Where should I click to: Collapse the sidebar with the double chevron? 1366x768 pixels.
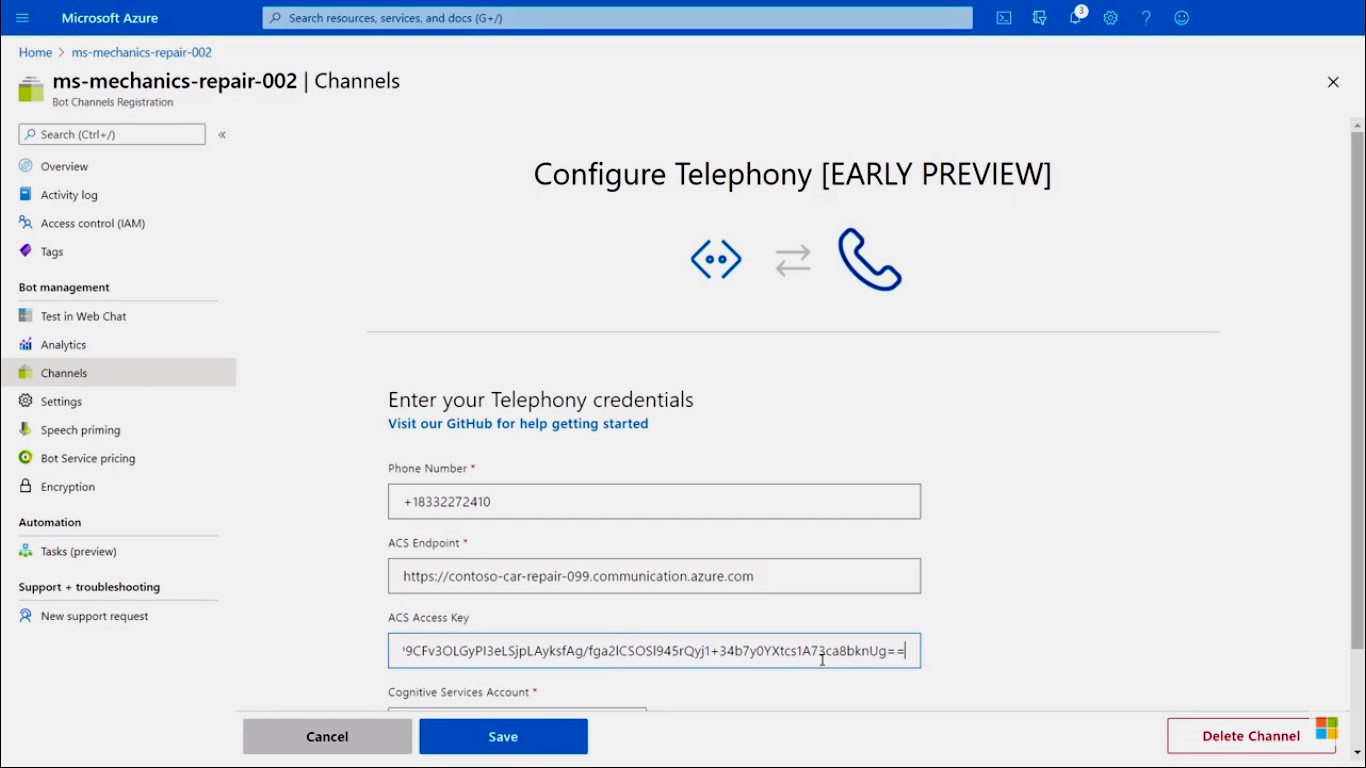click(222, 134)
